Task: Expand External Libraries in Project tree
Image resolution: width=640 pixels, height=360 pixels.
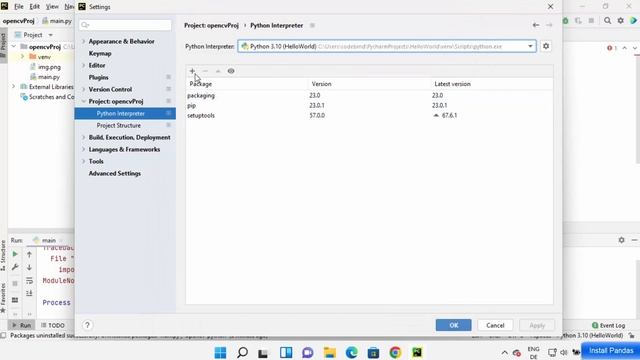Action: [13, 87]
